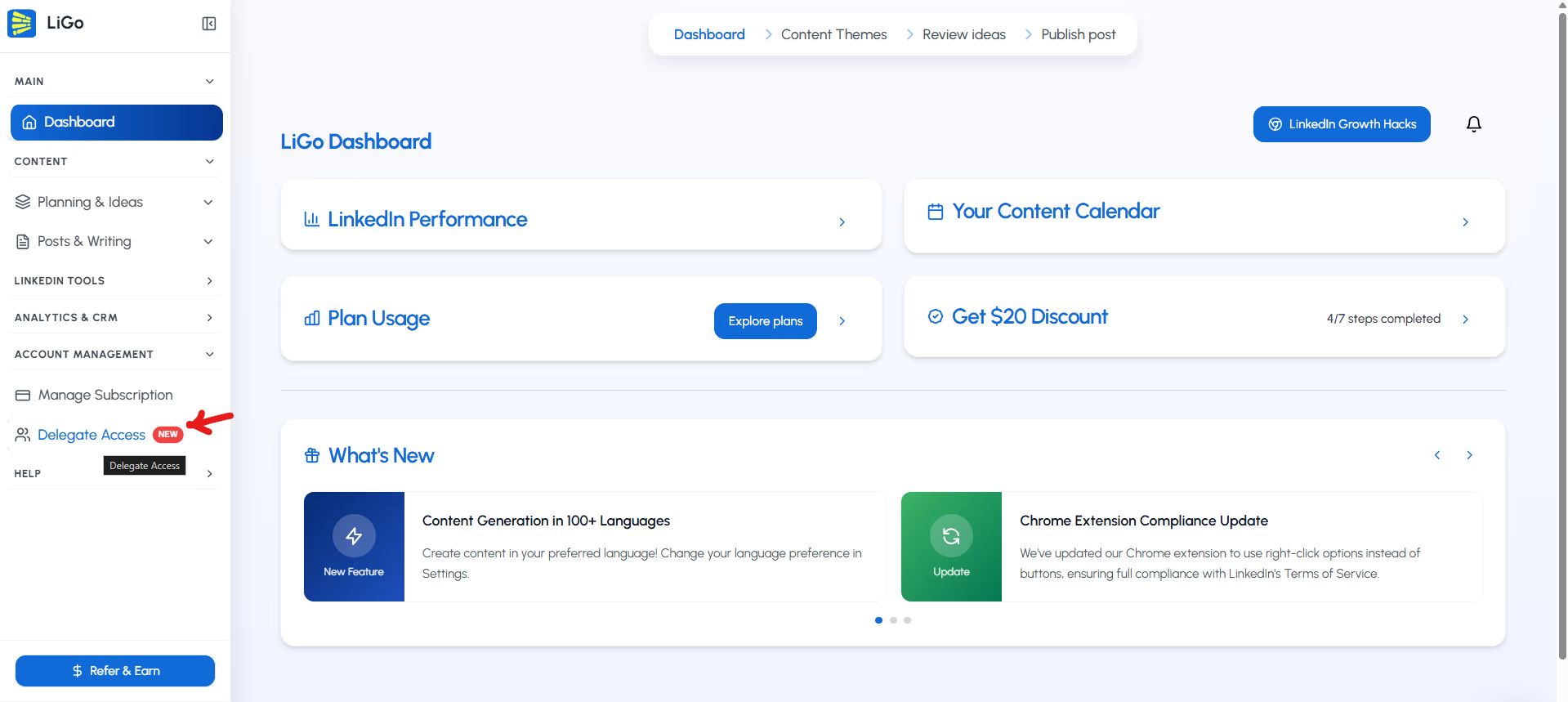1568x702 pixels.
Task: Expand the Planning & Ideas submenu
Action: 208,203
